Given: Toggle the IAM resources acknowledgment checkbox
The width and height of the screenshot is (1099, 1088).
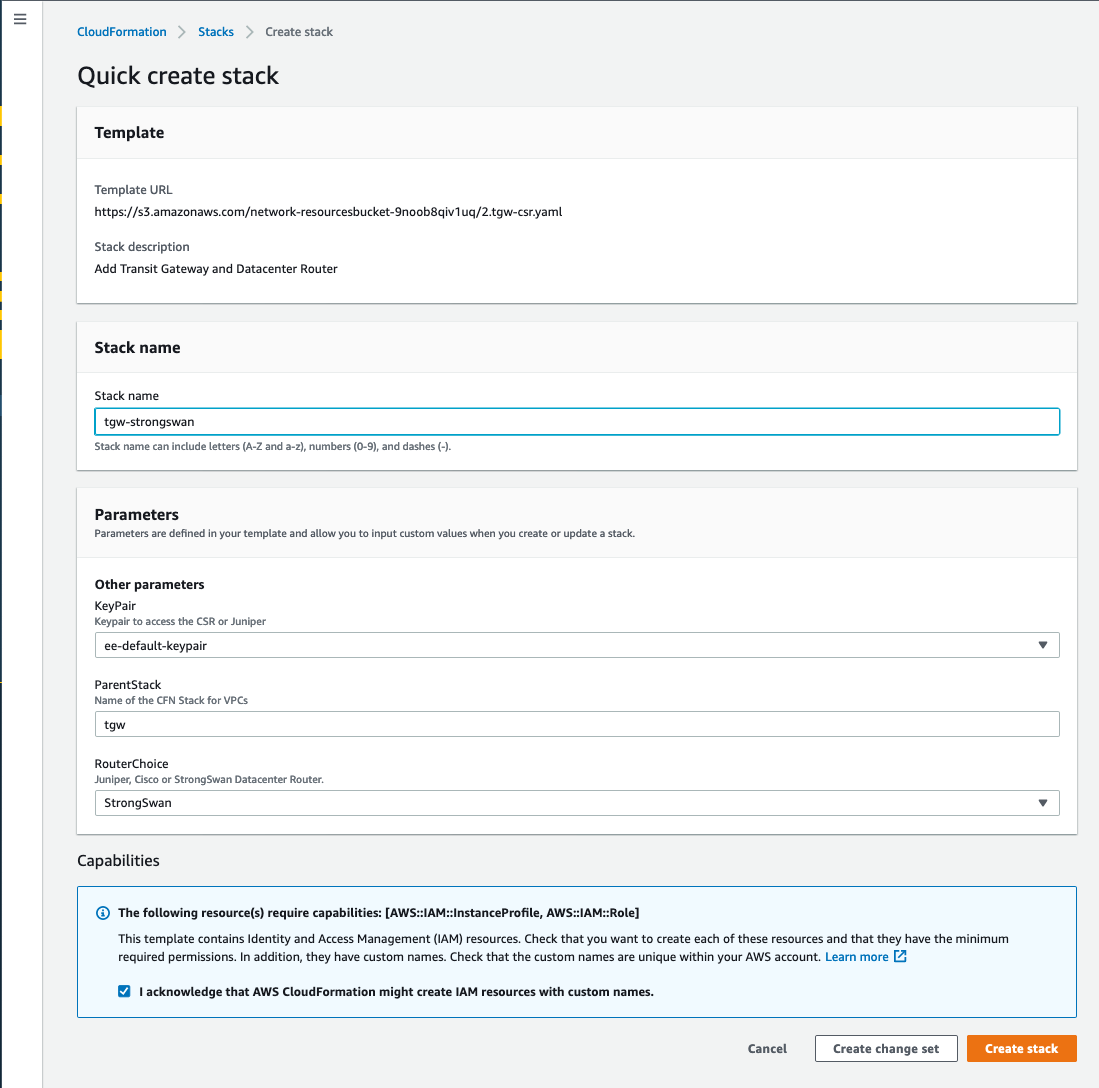Looking at the screenshot, I should coord(124,992).
